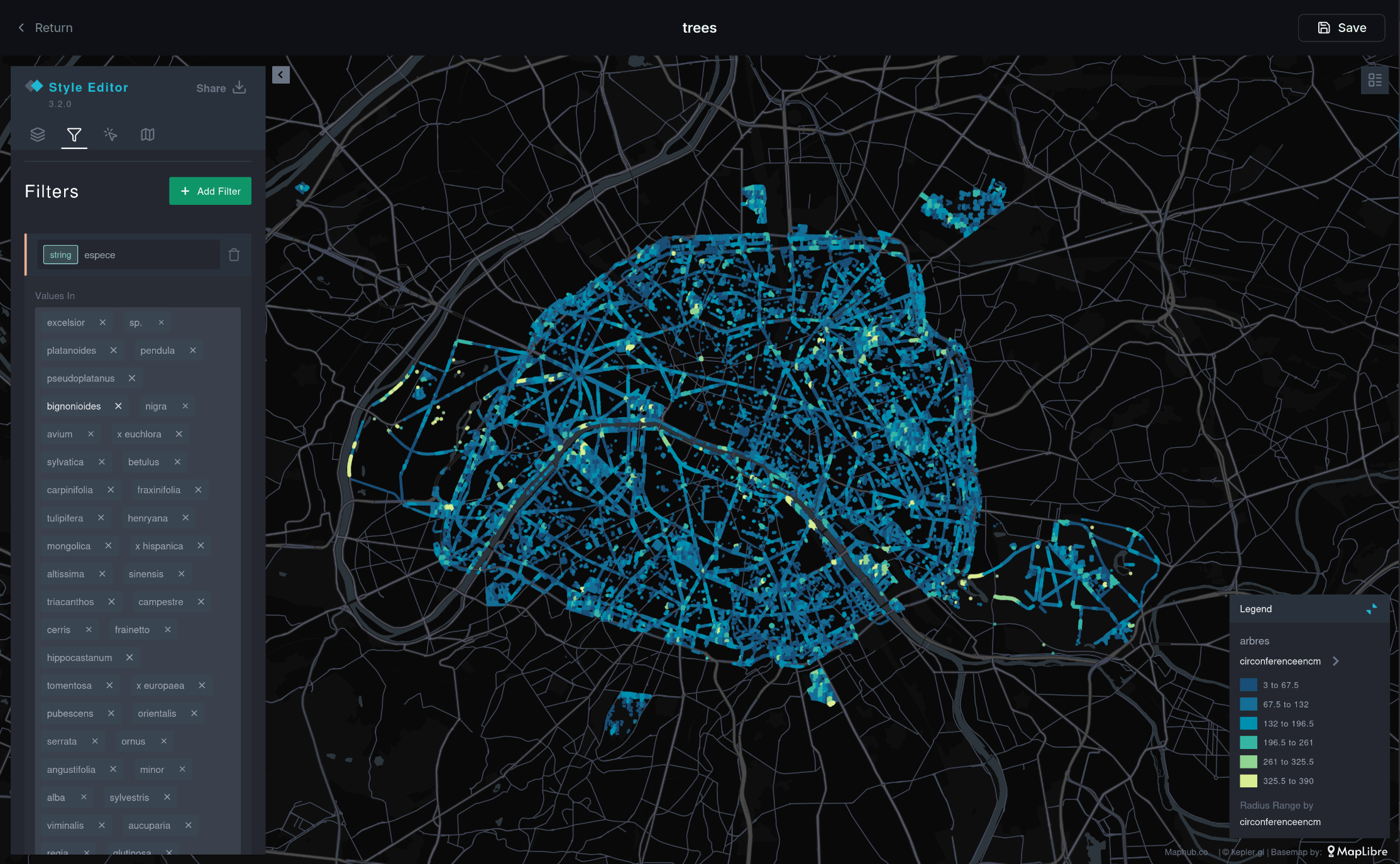Collapse the side panel with arrow
This screenshot has width=1400, height=864.
point(280,75)
